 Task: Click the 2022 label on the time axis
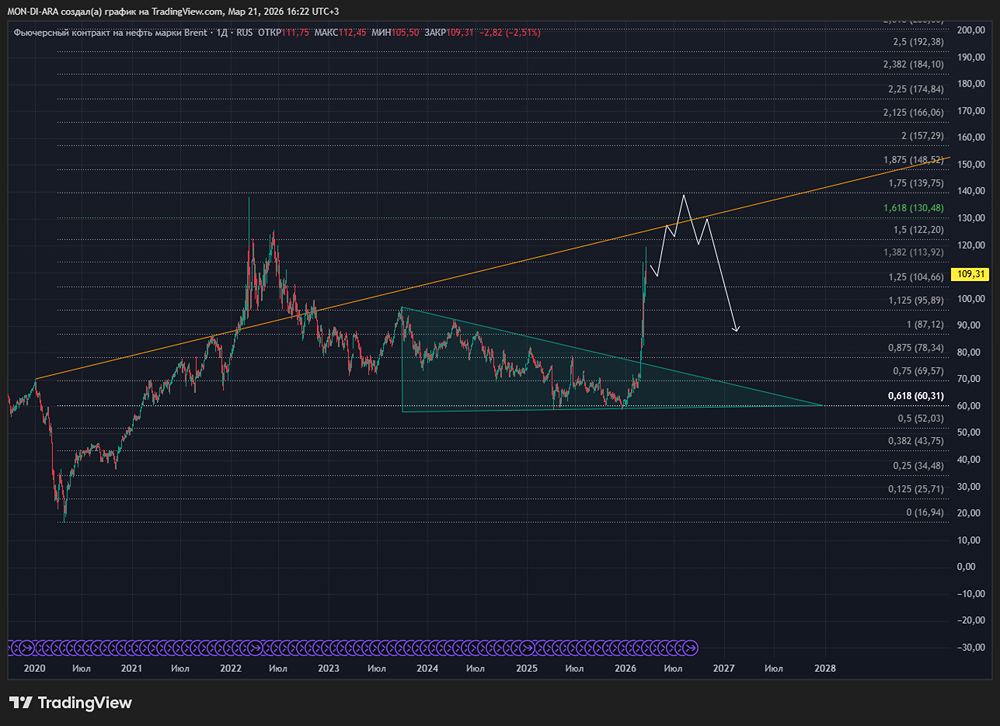(x=230, y=668)
